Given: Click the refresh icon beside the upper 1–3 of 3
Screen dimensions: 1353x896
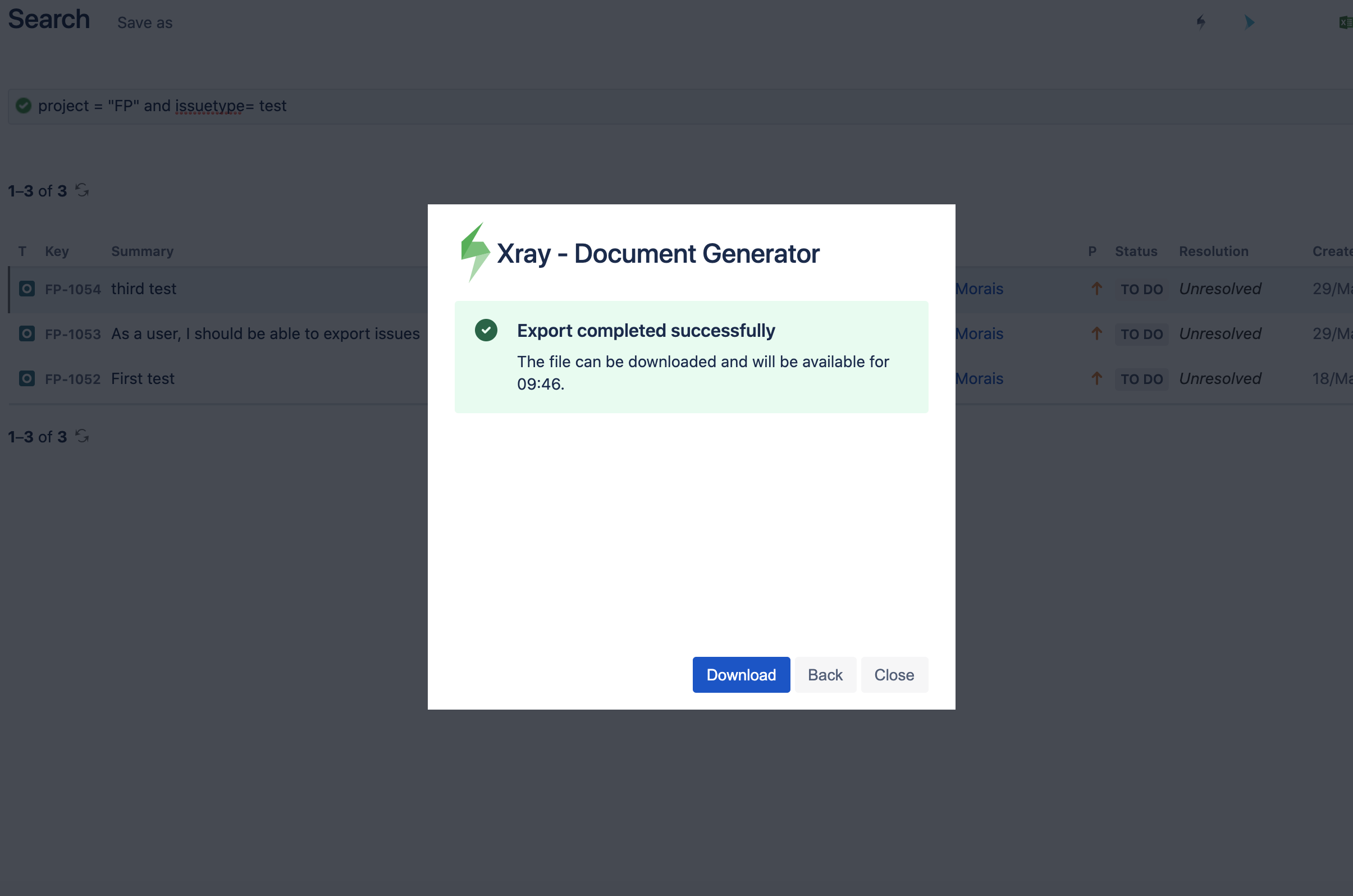Looking at the screenshot, I should pos(83,190).
